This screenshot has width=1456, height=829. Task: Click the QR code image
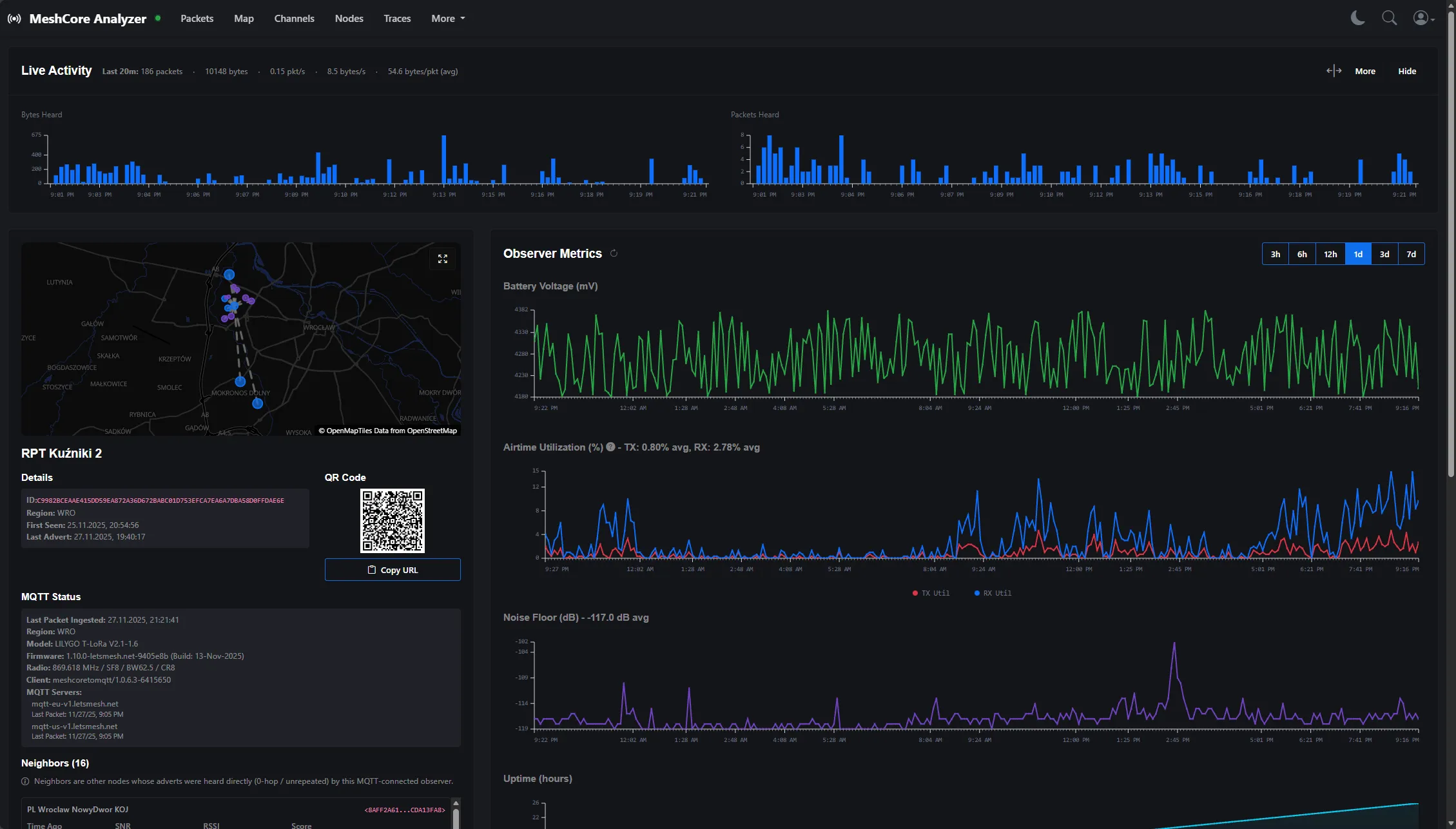[x=392, y=520]
